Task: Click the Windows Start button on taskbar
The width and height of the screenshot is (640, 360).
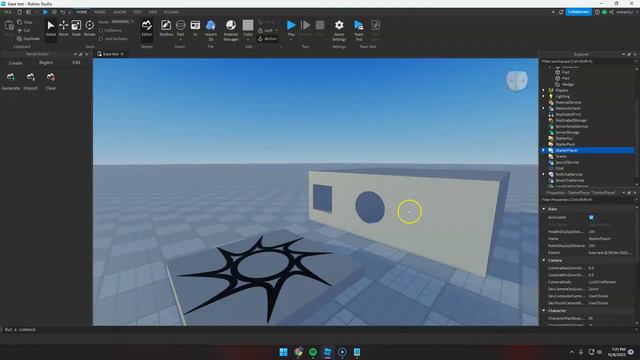Action: point(283,352)
